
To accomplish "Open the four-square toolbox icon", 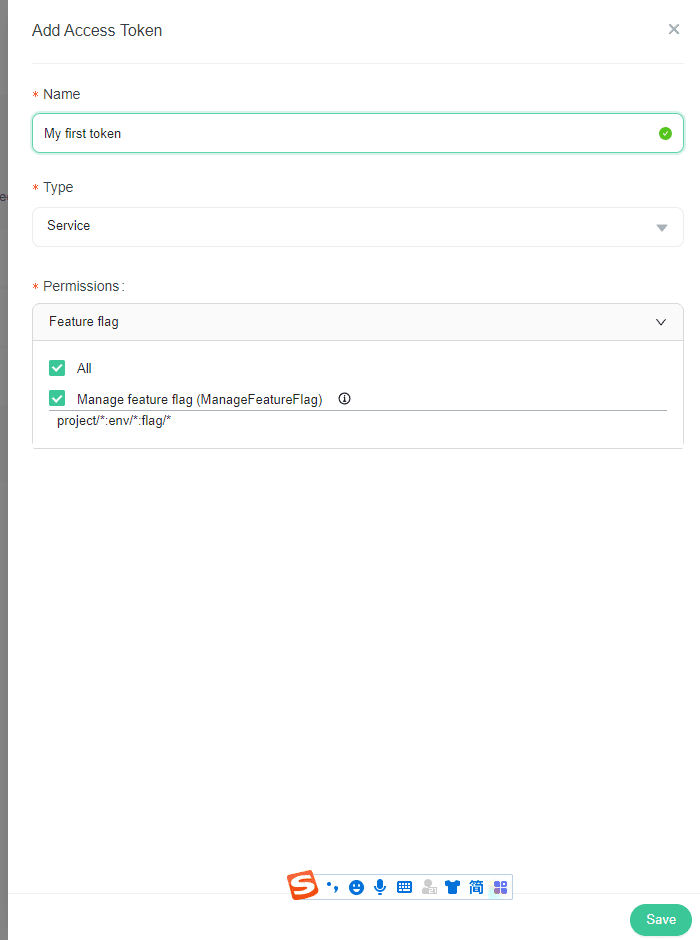I will coord(501,887).
